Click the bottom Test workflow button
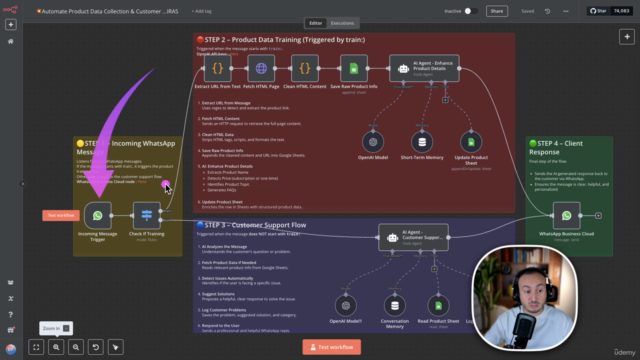Image resolution: width=640 pixels, height=360 pixels. click(331, 347)
